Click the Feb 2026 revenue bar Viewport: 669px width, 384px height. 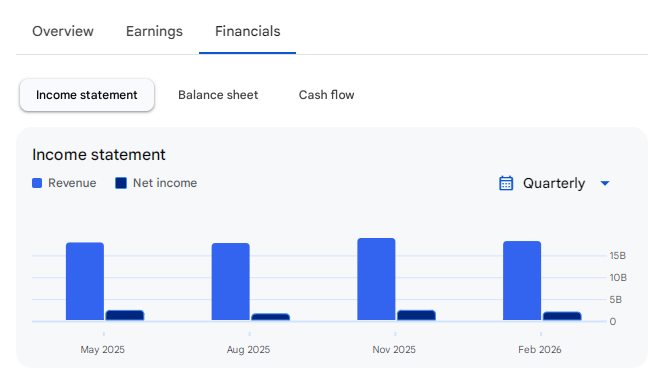tap(522, 281)
